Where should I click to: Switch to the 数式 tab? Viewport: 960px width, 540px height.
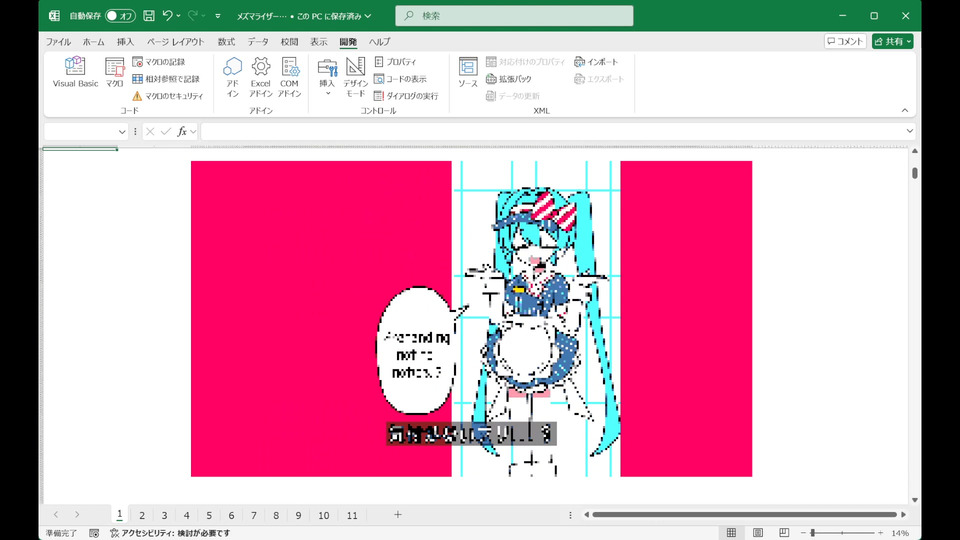(x=226, y=42)
